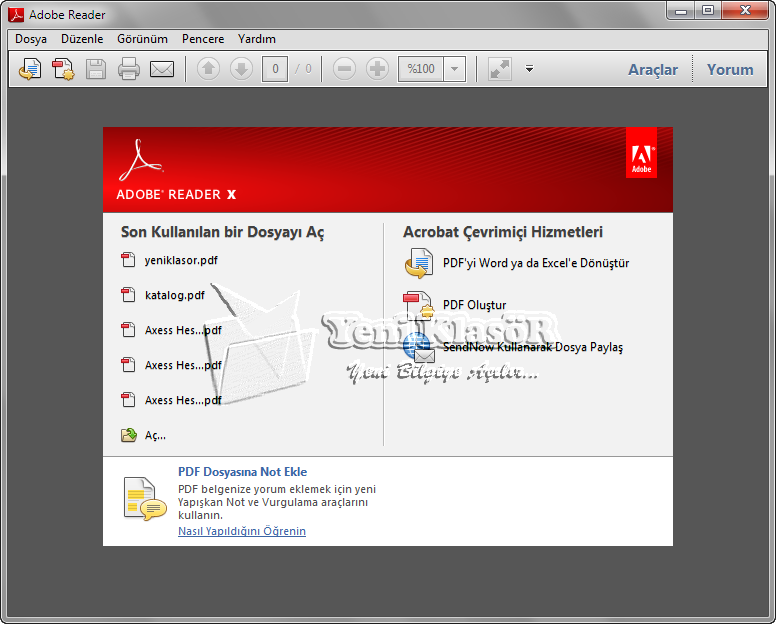Click the PDF Oluştur link

pyautogui.click(x=475, y=305)
